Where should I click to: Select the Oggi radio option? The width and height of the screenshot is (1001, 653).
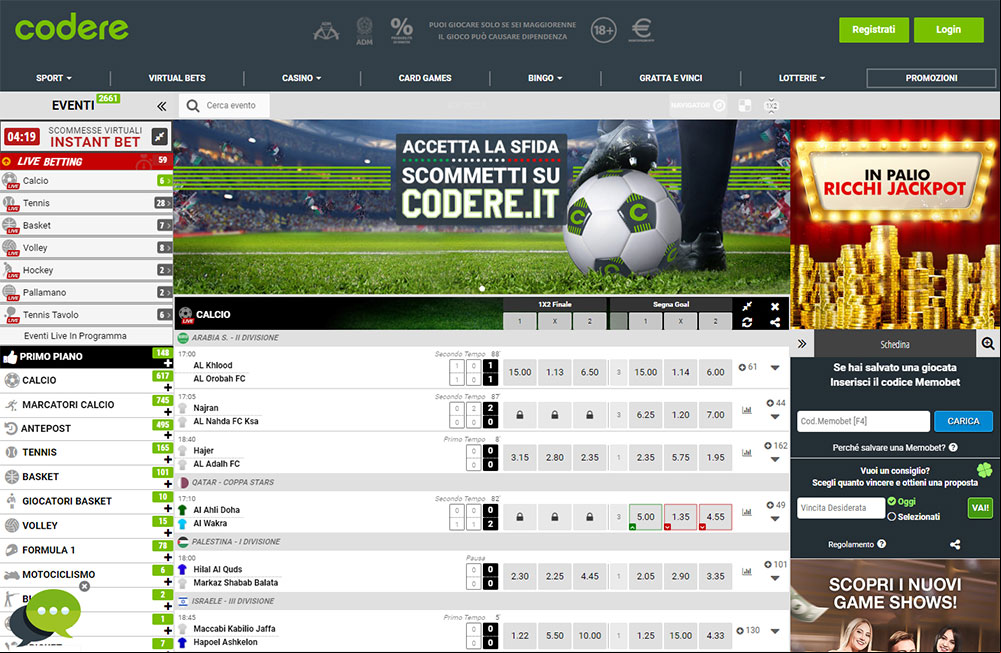891,501
